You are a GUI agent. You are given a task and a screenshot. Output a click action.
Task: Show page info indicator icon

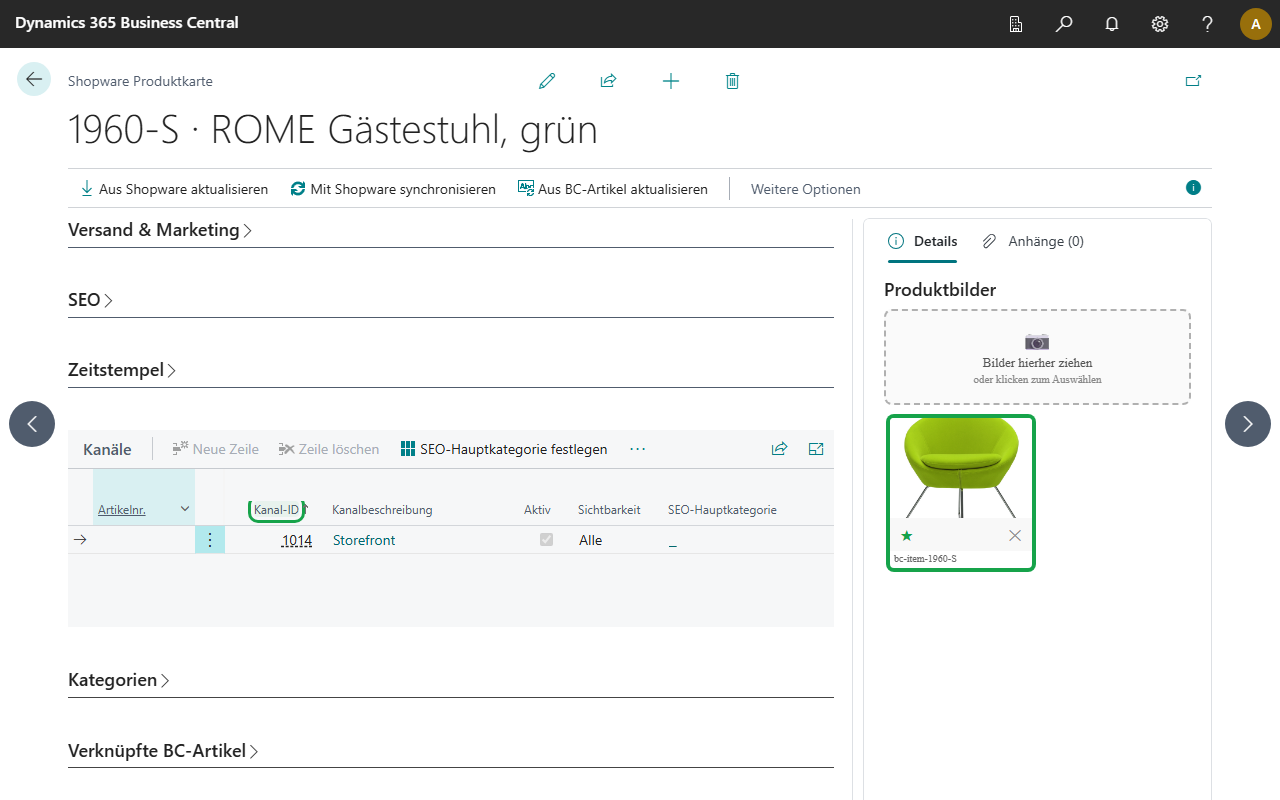coord(1193,187)
